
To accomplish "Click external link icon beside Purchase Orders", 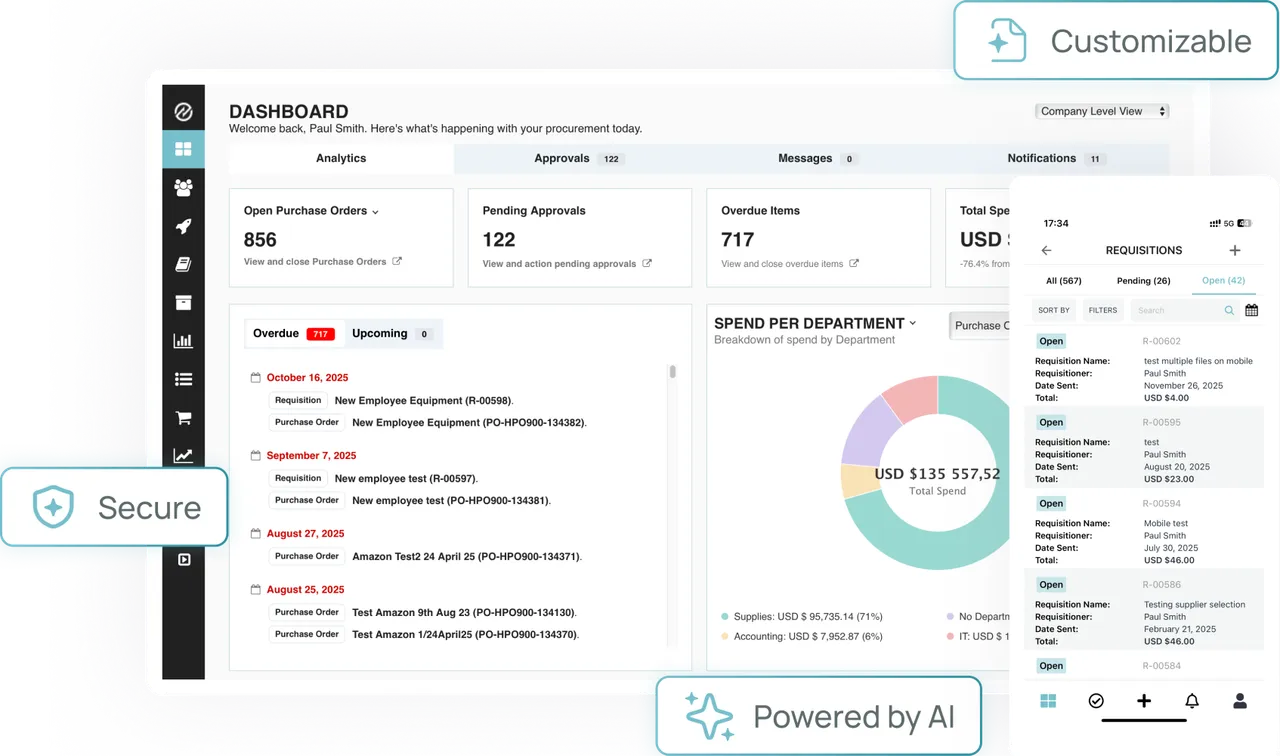I will tap(397, 261).
